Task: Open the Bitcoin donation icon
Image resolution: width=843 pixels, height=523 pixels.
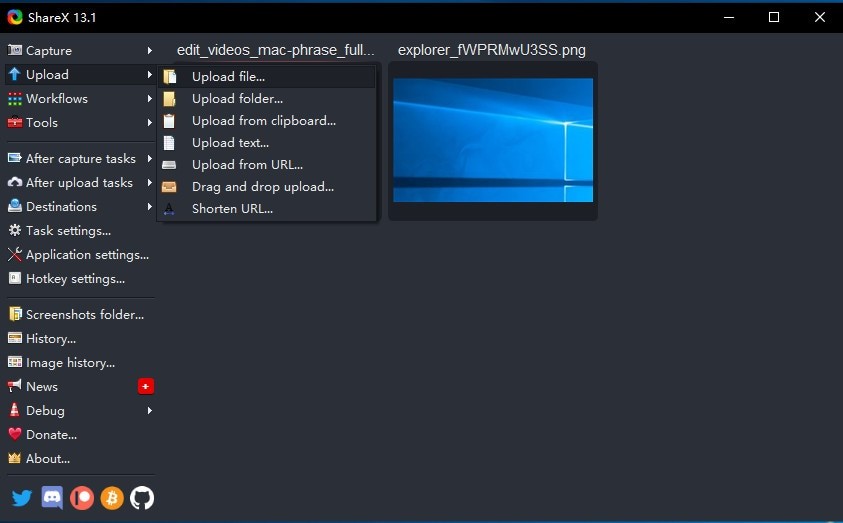Action: click(112, 498)
